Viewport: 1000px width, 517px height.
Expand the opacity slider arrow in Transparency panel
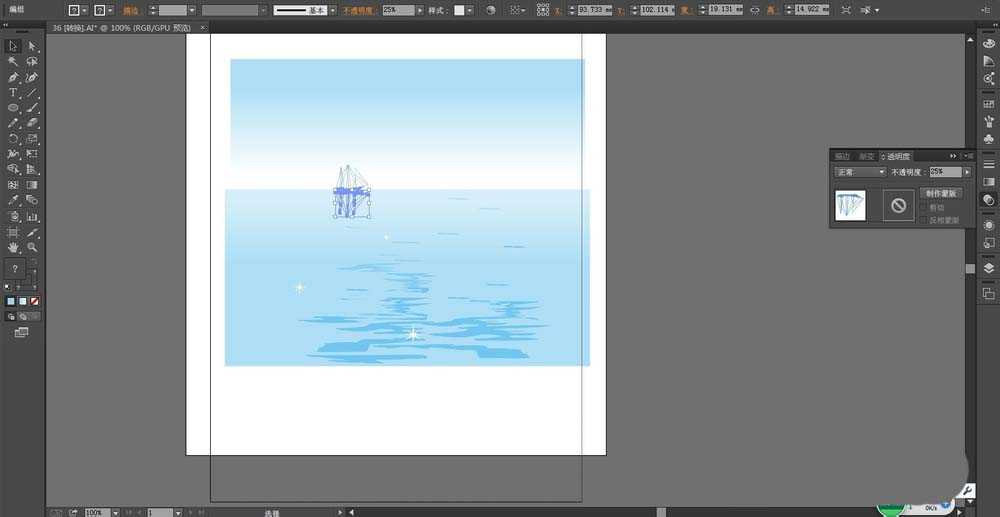click(x=967, y=172)
